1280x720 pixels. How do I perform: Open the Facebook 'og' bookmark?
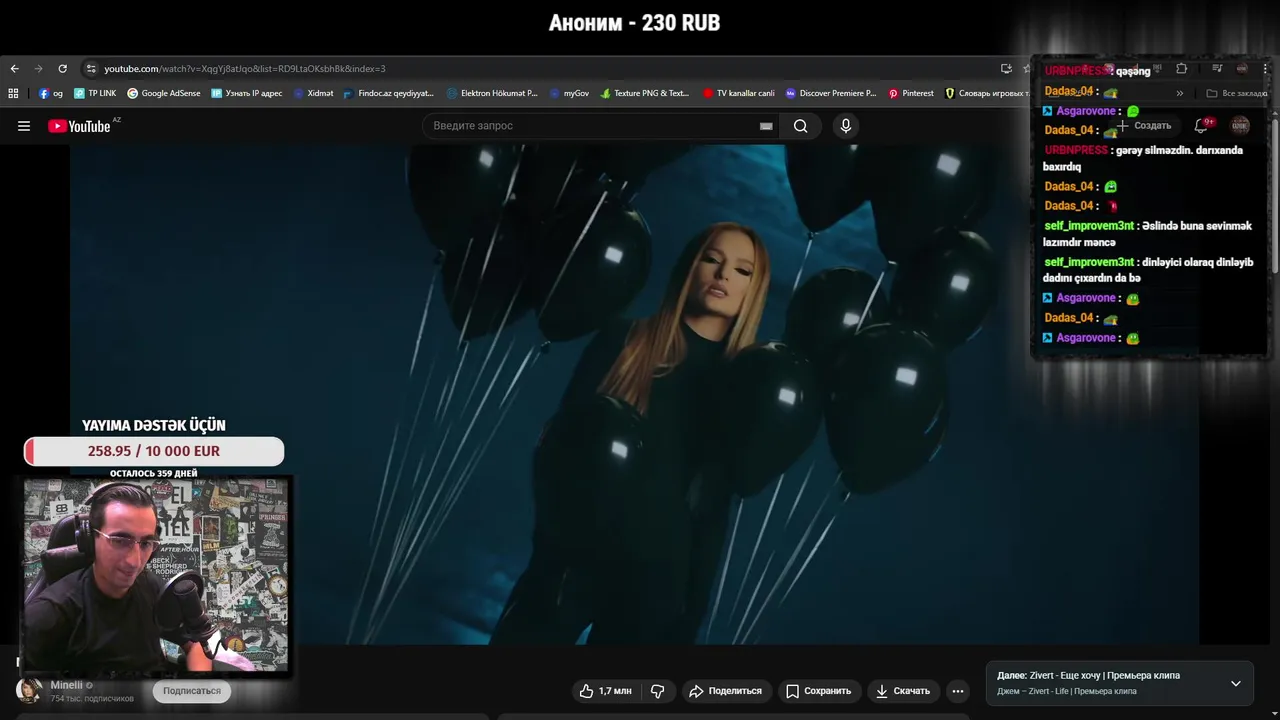click(51, 93)
